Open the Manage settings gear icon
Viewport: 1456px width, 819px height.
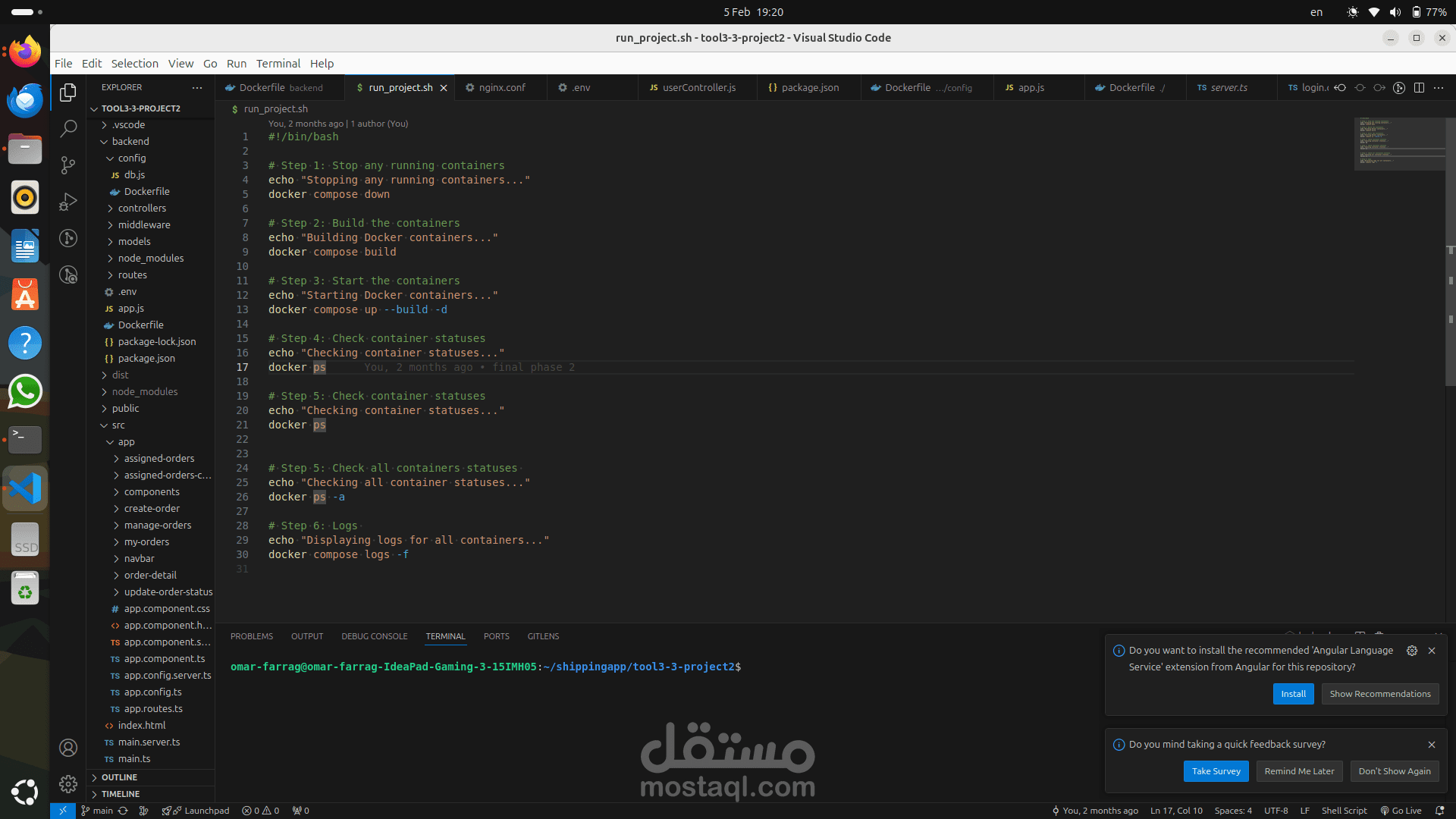pyautogui.click(x=68, y=783)
